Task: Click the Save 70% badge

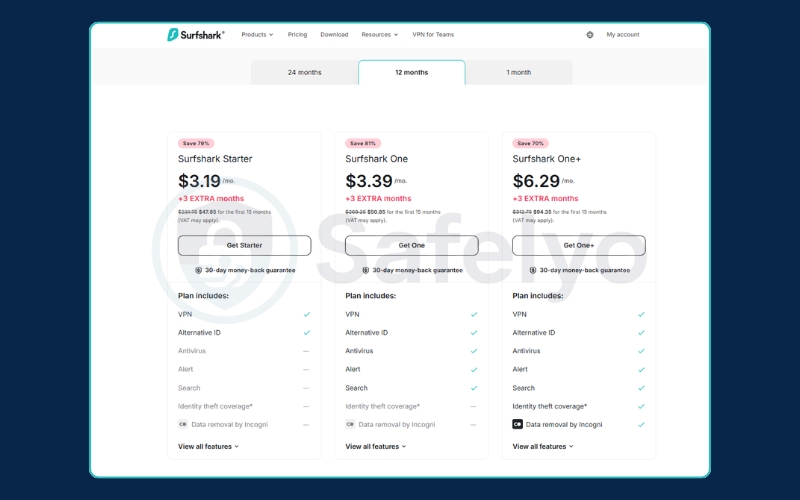Action: [x=531, y=143]
